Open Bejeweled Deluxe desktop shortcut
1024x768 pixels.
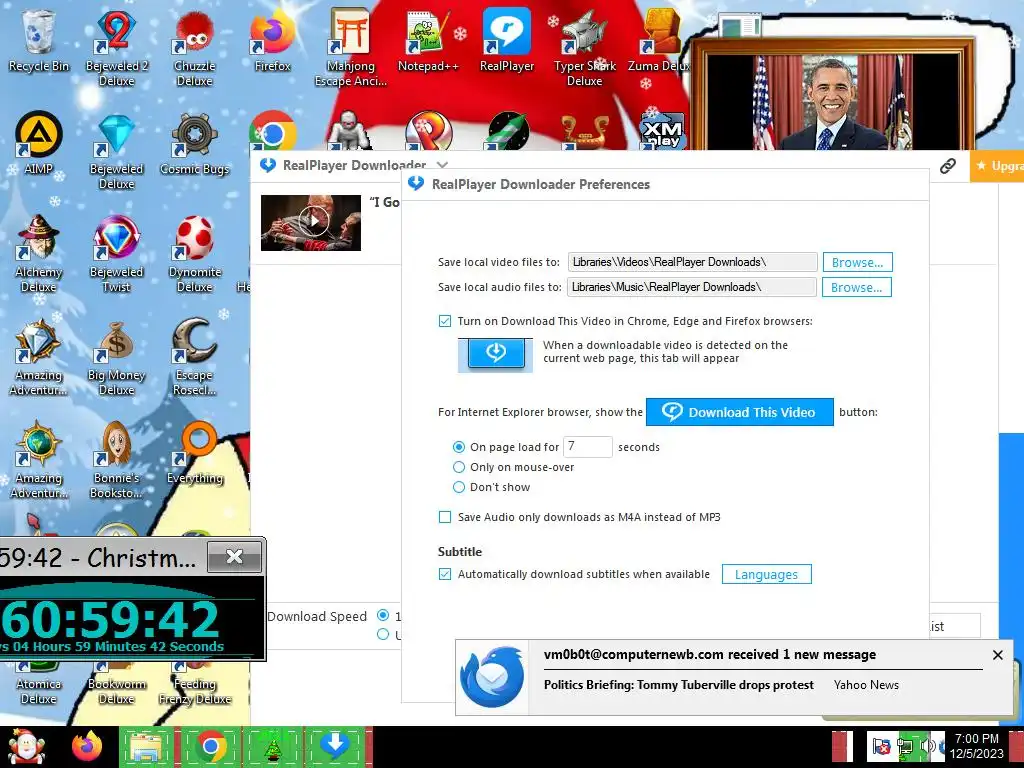(117, 150)
